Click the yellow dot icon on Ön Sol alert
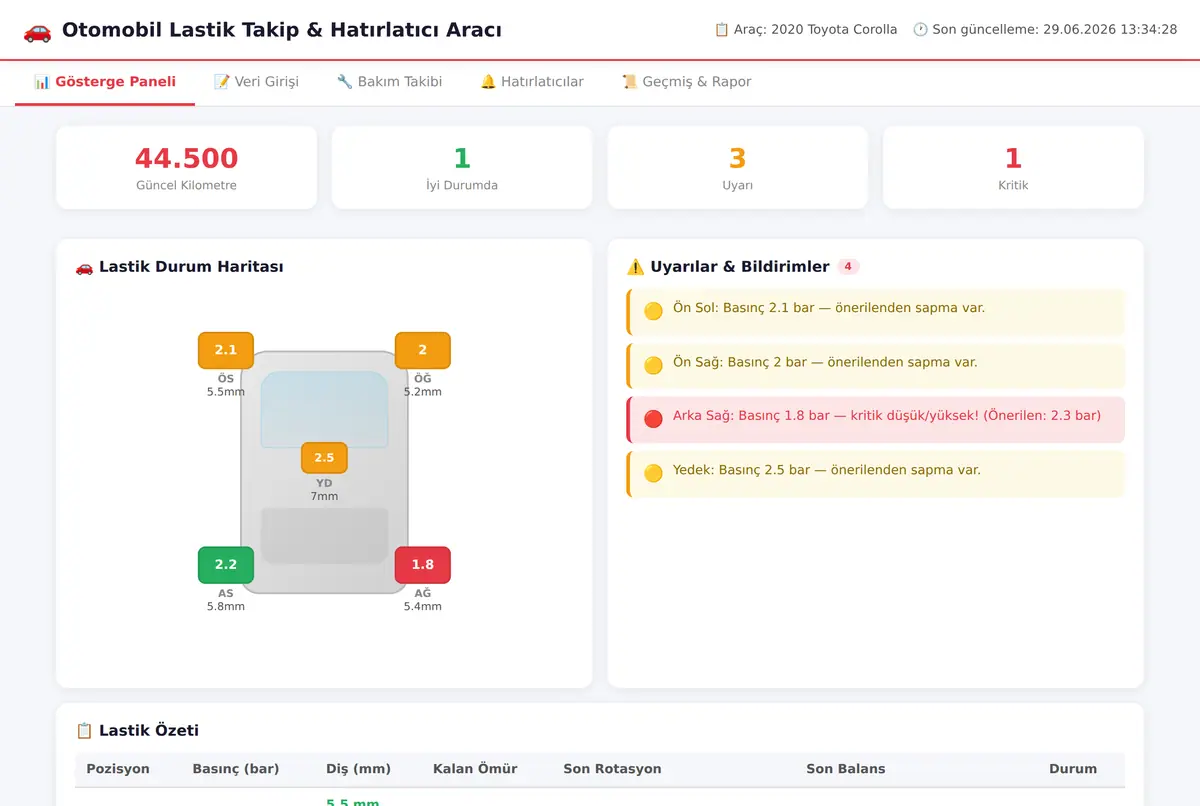 [x=653, y=311]
